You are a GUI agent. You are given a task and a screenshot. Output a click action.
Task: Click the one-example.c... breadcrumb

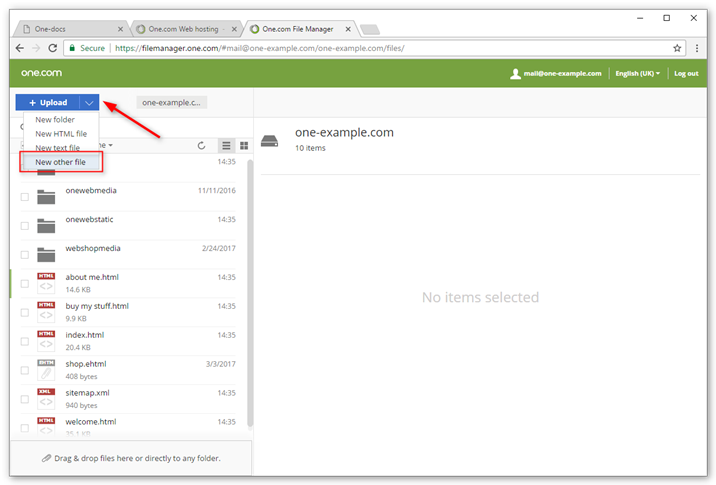pyautogui.click(x=171, y=103)
